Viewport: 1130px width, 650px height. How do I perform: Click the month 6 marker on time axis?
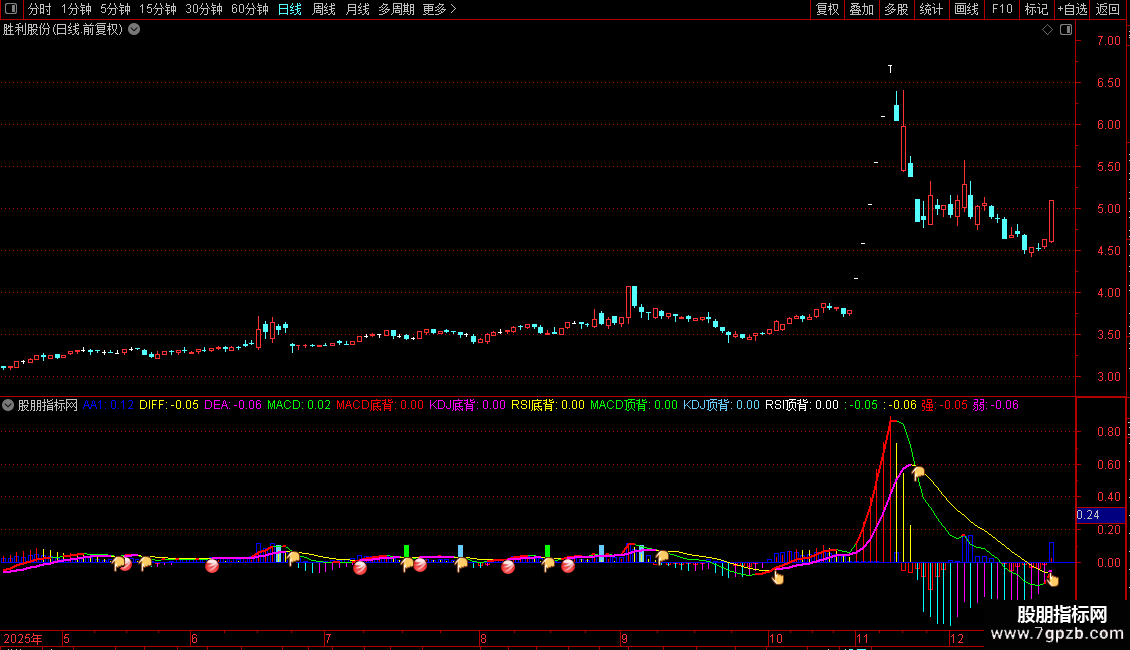(x=194, y=639)
